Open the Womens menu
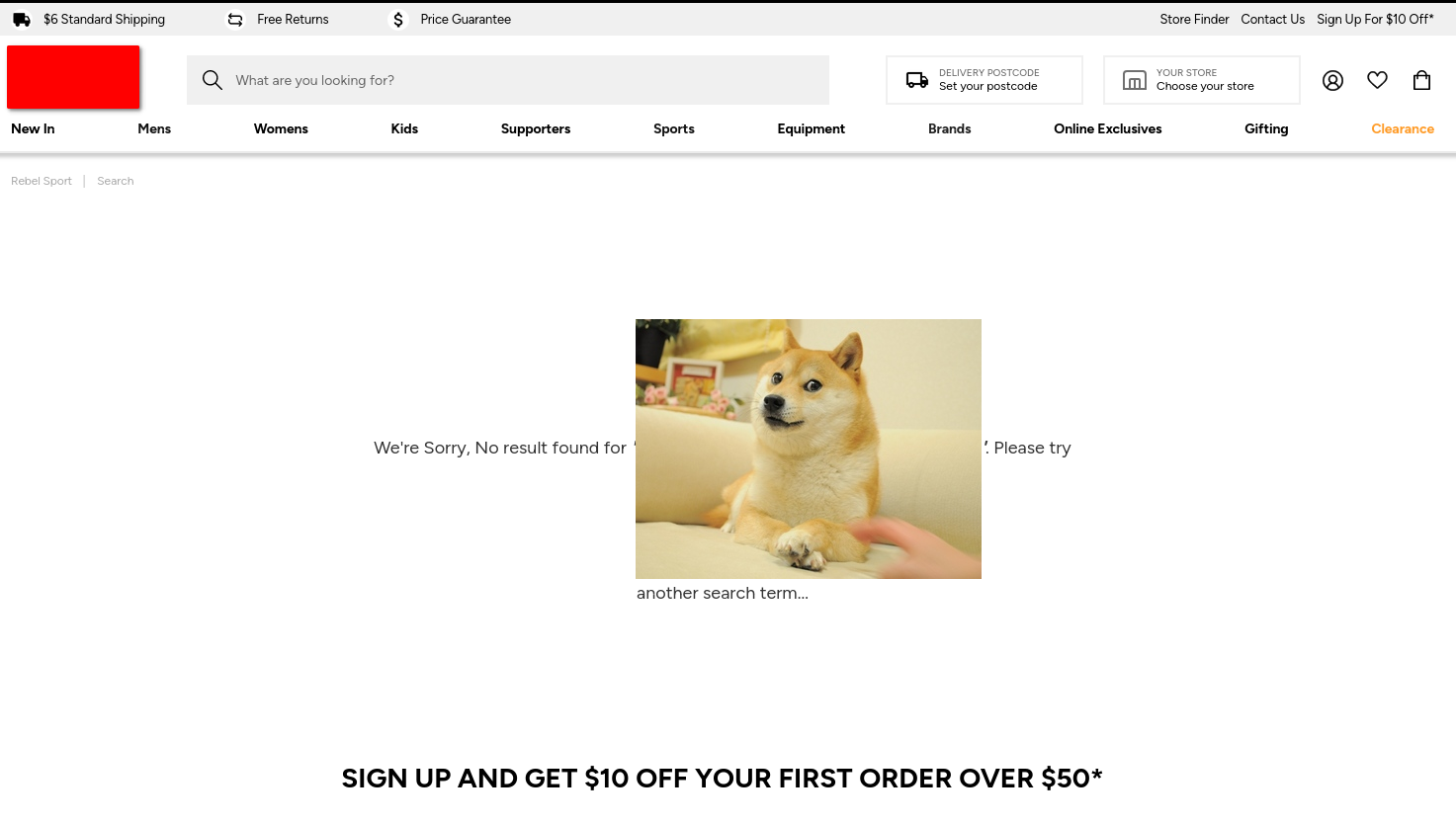 (x=281, y=128)
